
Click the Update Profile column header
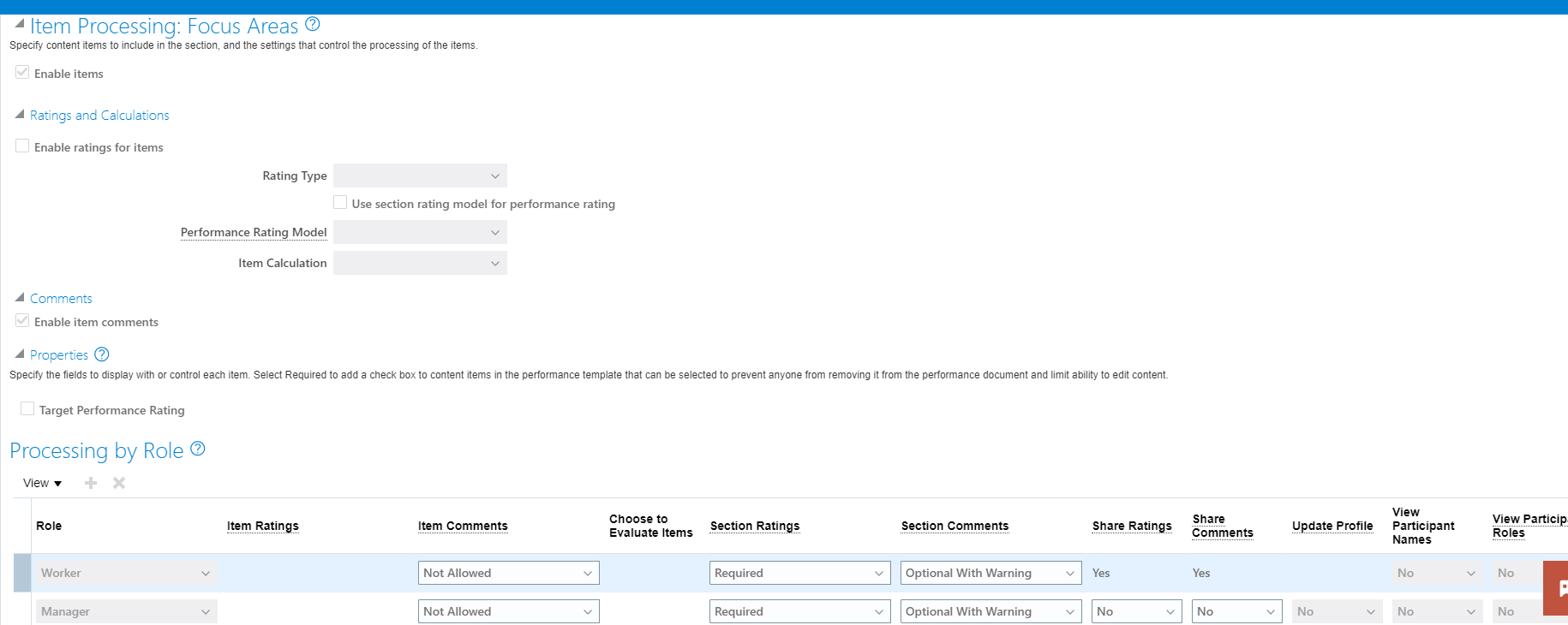pos(1332,526)
